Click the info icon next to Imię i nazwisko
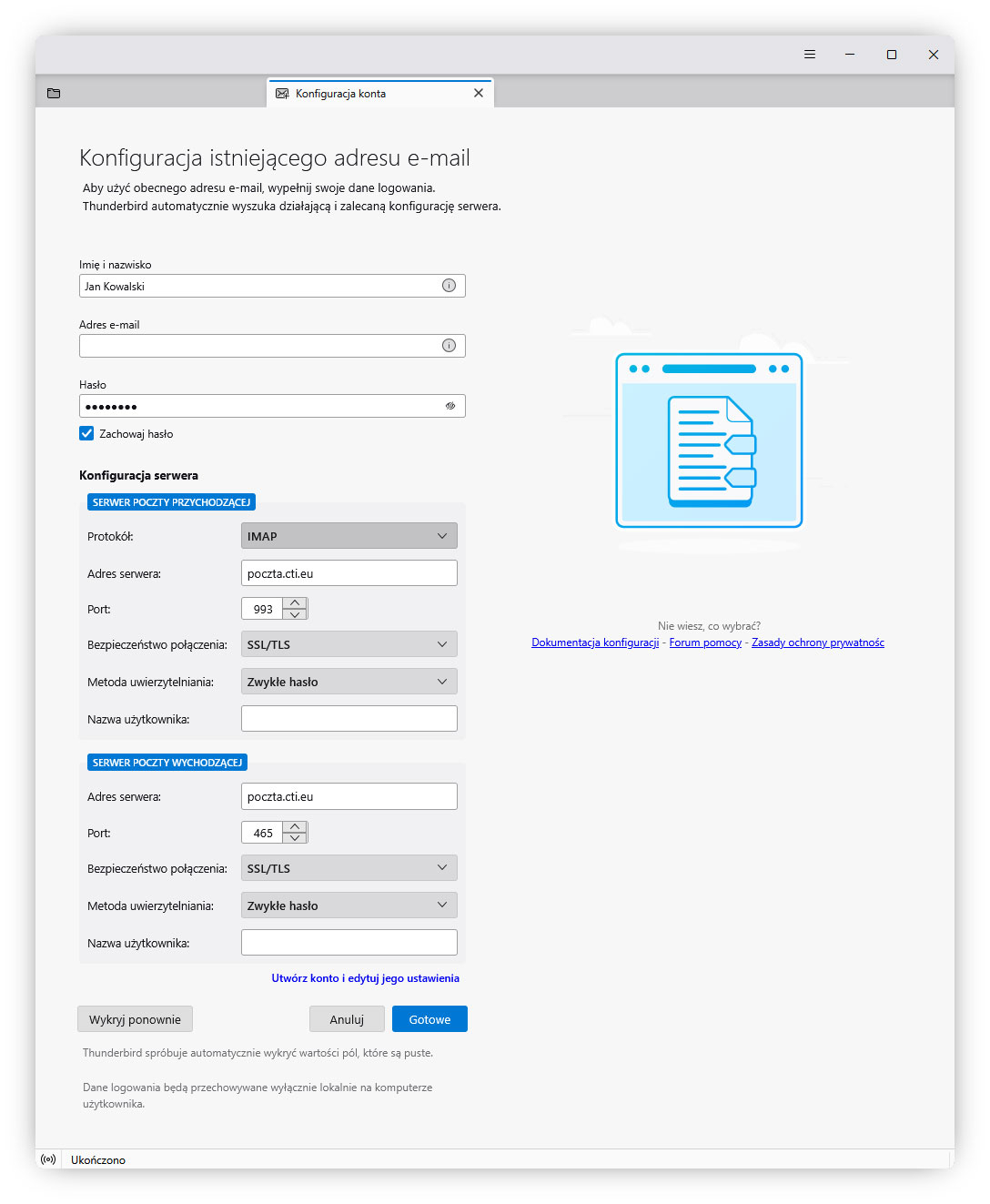This screenshot has height=1204, width=990. tap(449, 285)
